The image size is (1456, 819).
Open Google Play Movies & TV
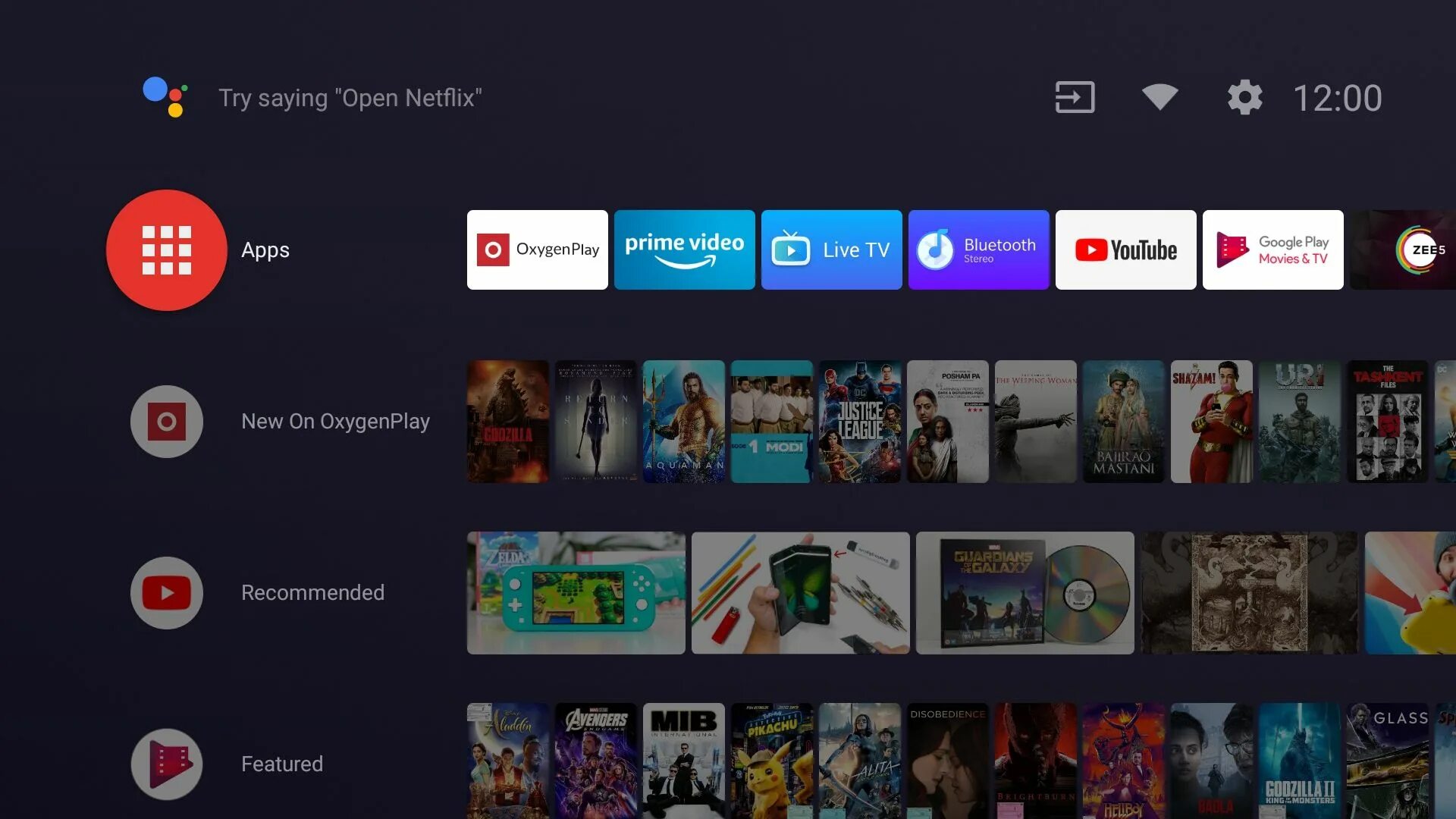1272,249
